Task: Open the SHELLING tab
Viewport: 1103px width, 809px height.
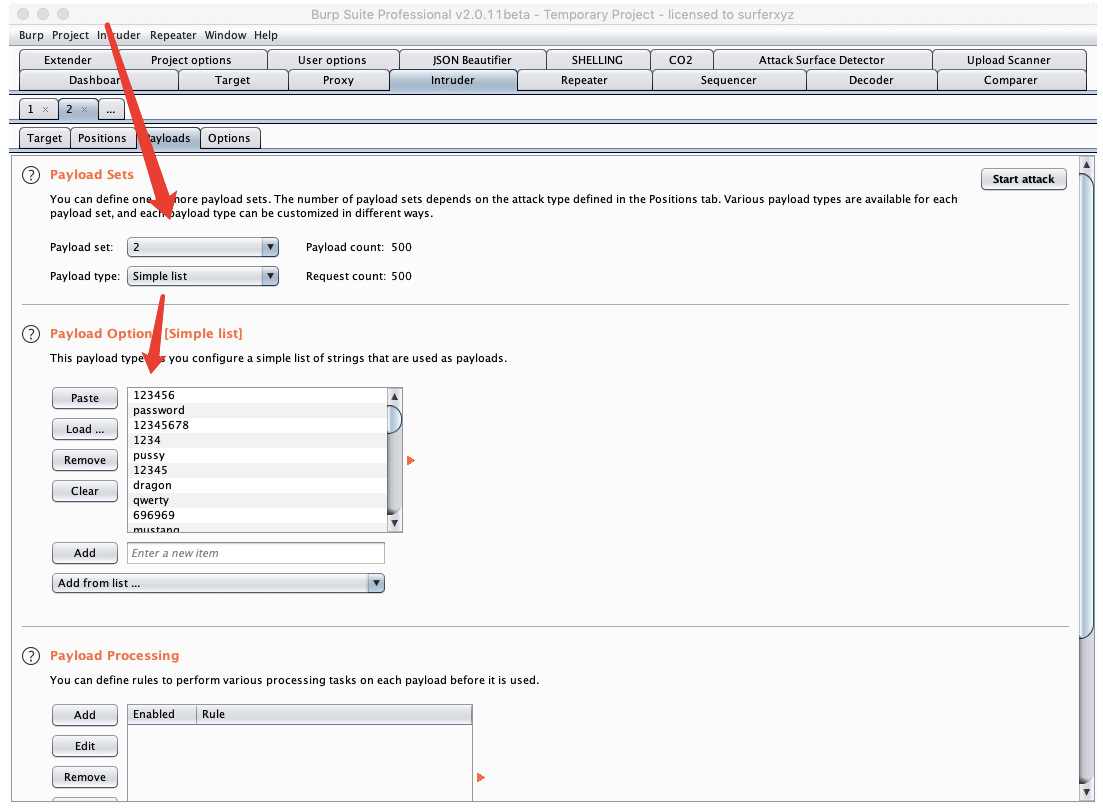Action: coord(597,60)
